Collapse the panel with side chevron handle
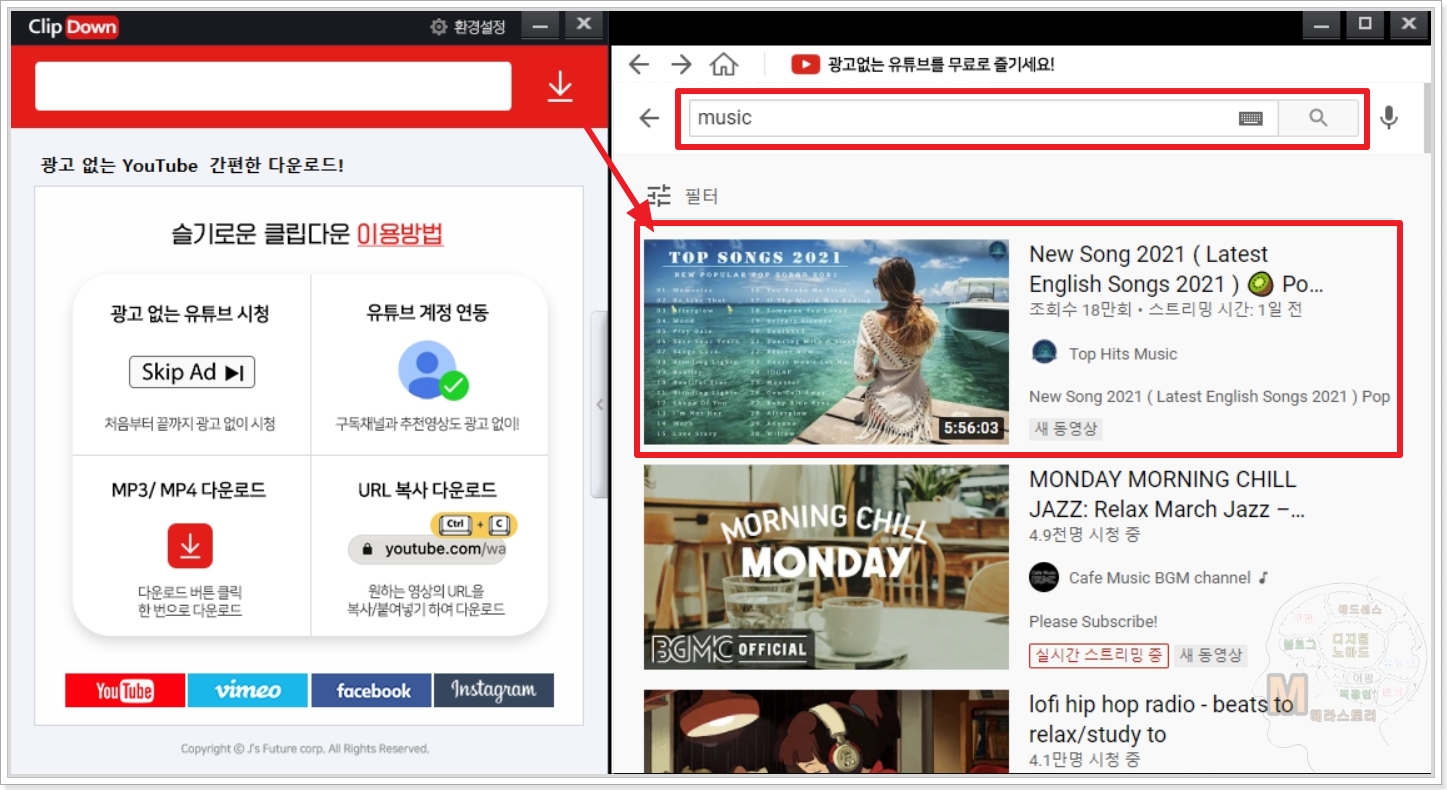 (599, 404)
